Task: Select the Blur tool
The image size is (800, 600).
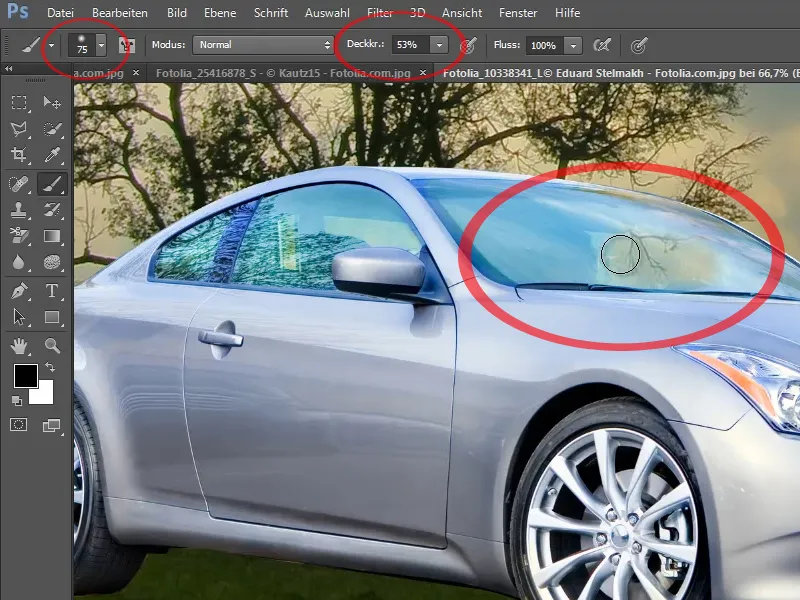Action: click(x=19, y=262)
